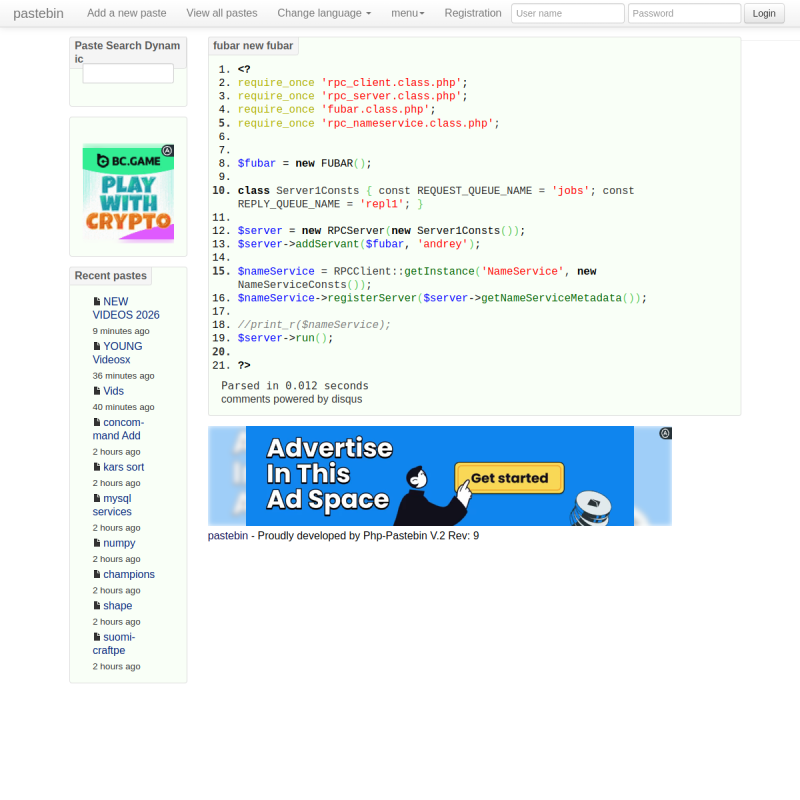This screenshot has width=800, height=800.
Task: Open the Registration page
Action: click(x=473, y=13)
